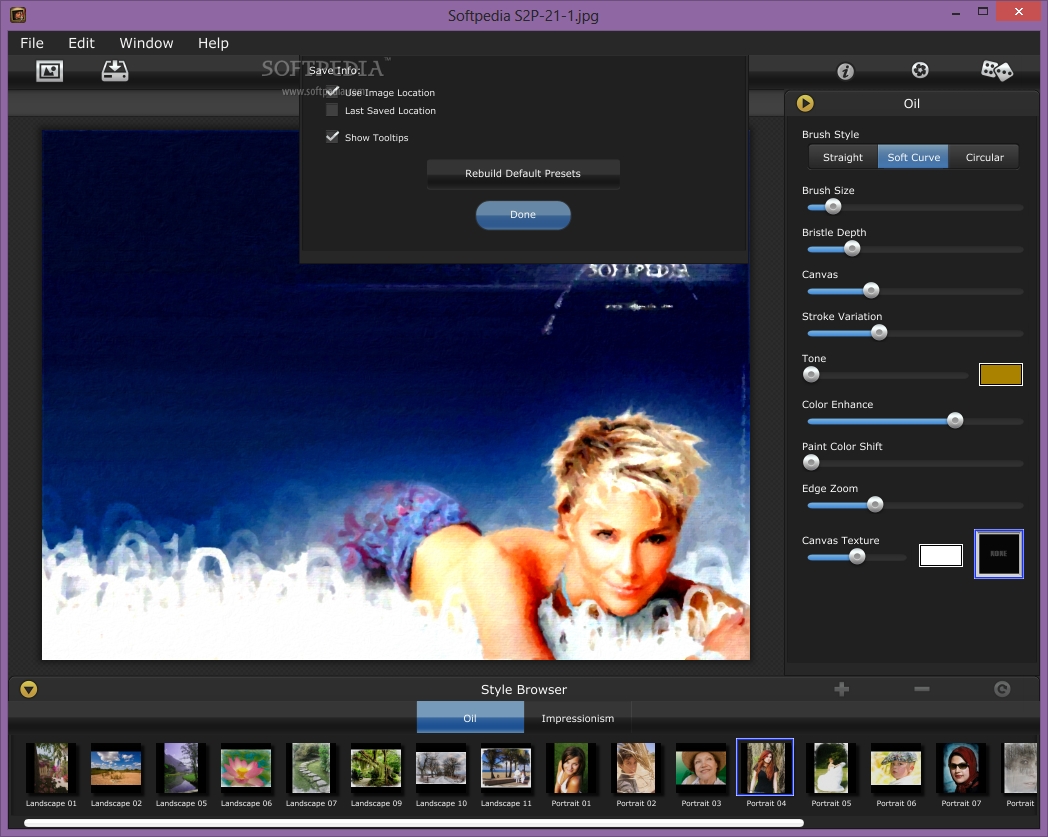Image resolution: width=1048 pixels, height=837 pixels.
Task: Click the Bristle Depth slider handle
Action: click(x=852, y=249)
